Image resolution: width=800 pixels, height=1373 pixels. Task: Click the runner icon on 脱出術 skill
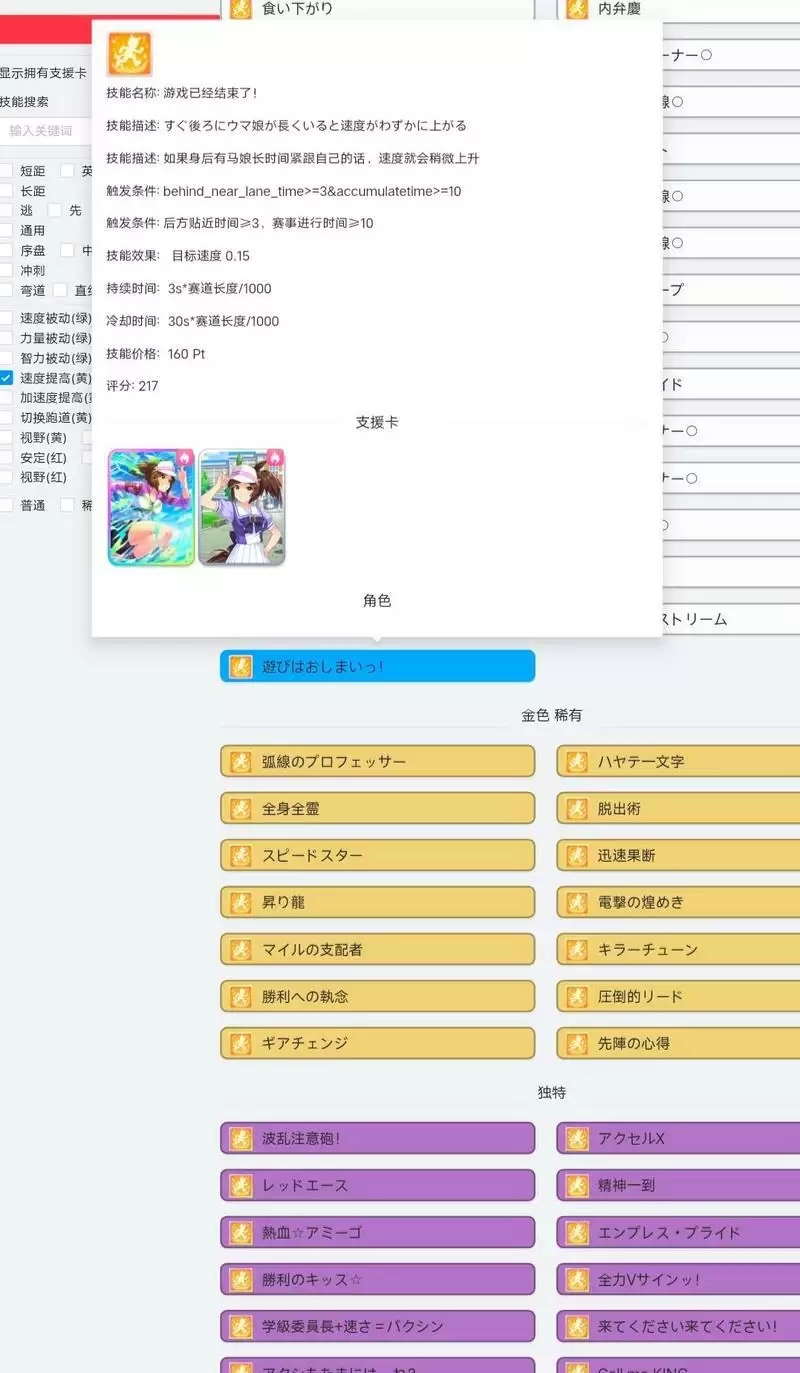(576, 808)
